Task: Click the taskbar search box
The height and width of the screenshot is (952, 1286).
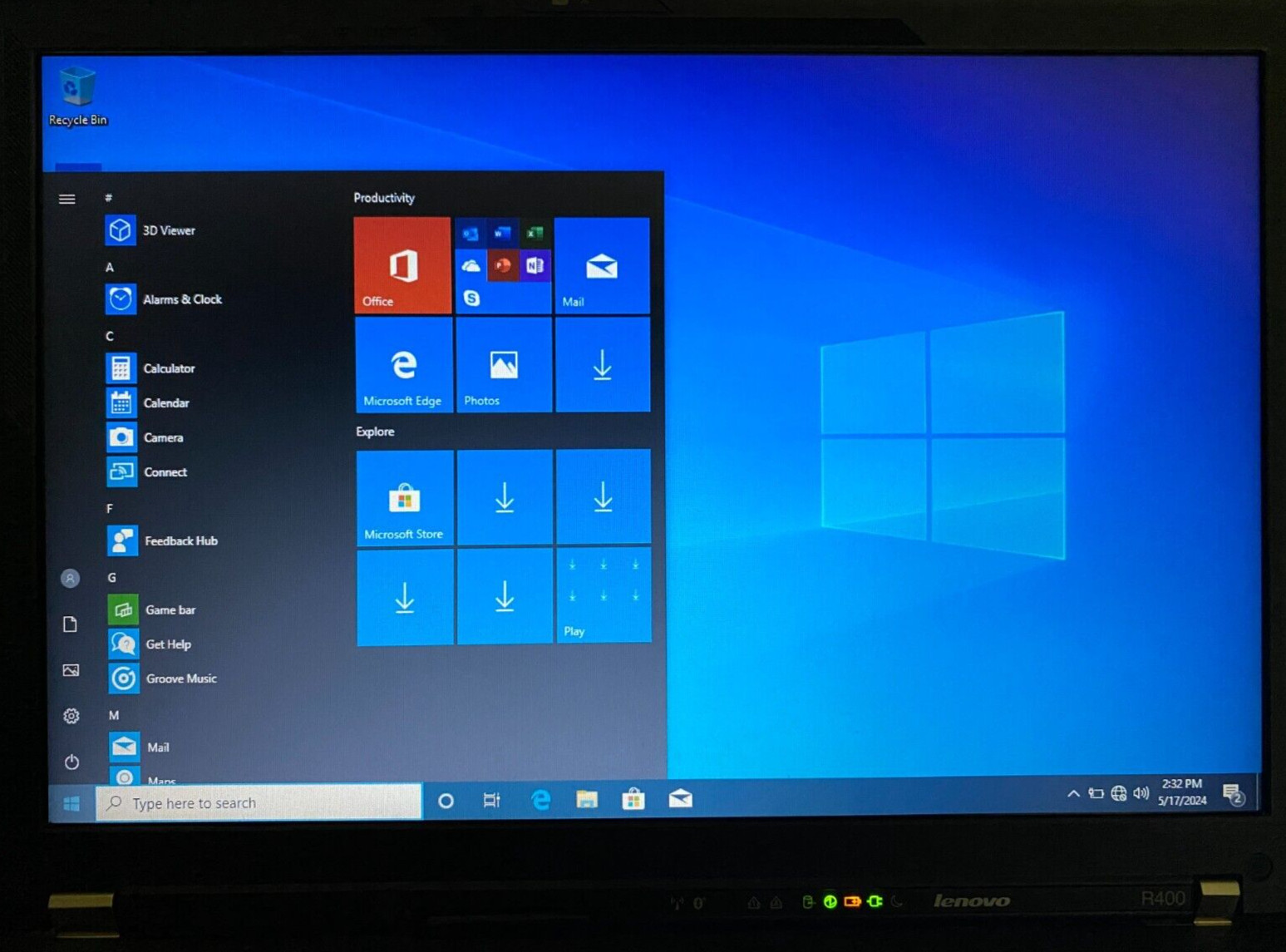Action: point(259,802)
